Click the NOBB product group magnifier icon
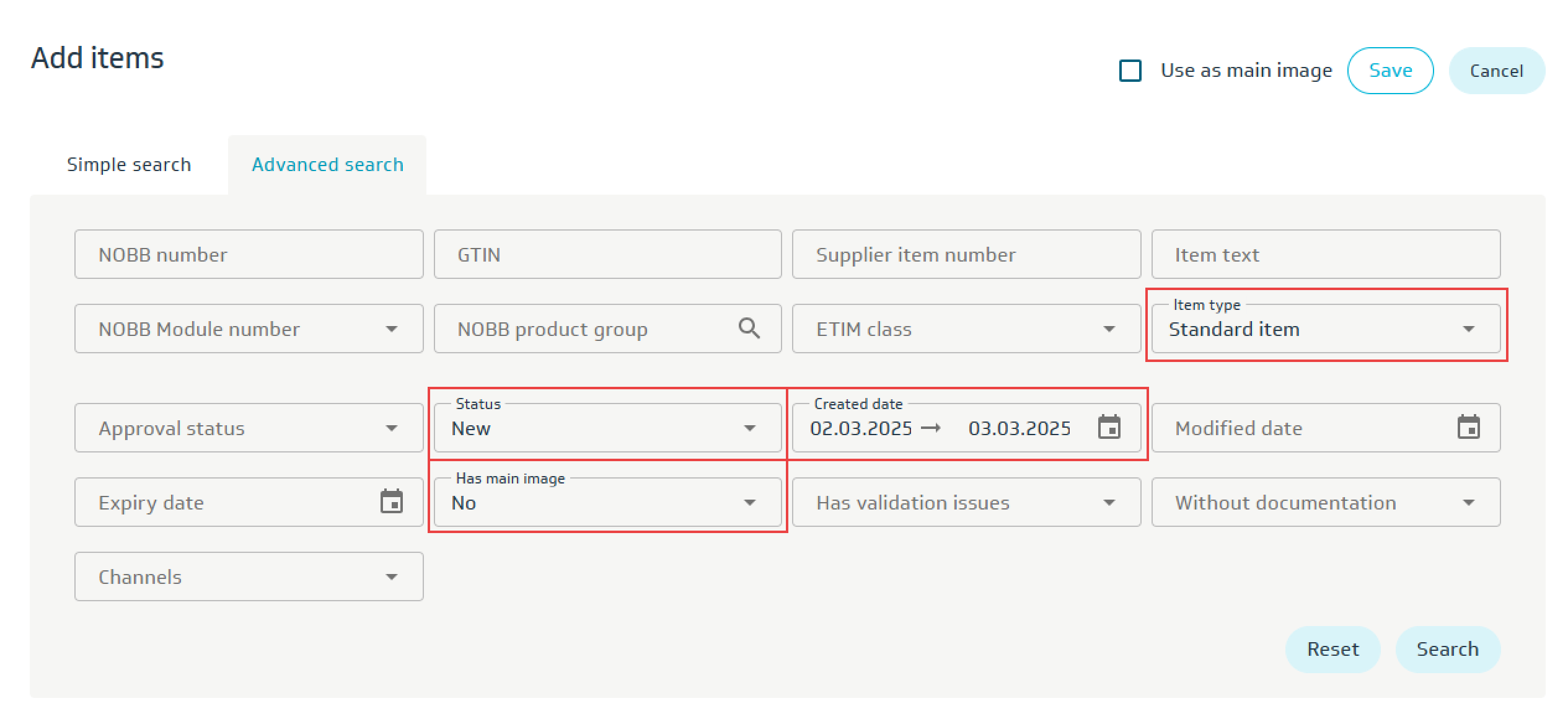 click(x=749, y=328)
